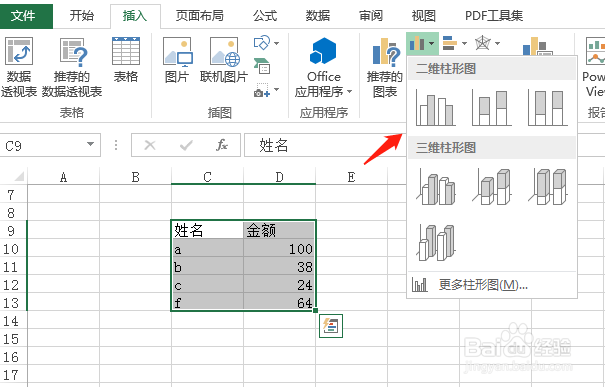The image size is (605, 387).
Task: Expand the Name Box dropdown
Action: [90, 144]
